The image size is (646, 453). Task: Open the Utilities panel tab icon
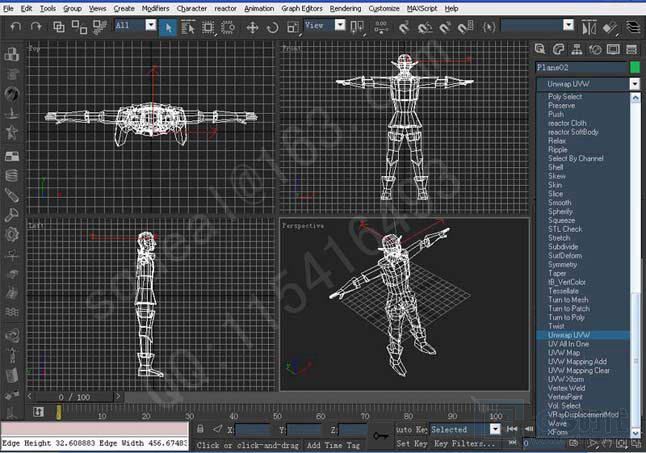(x=632, y=49)
